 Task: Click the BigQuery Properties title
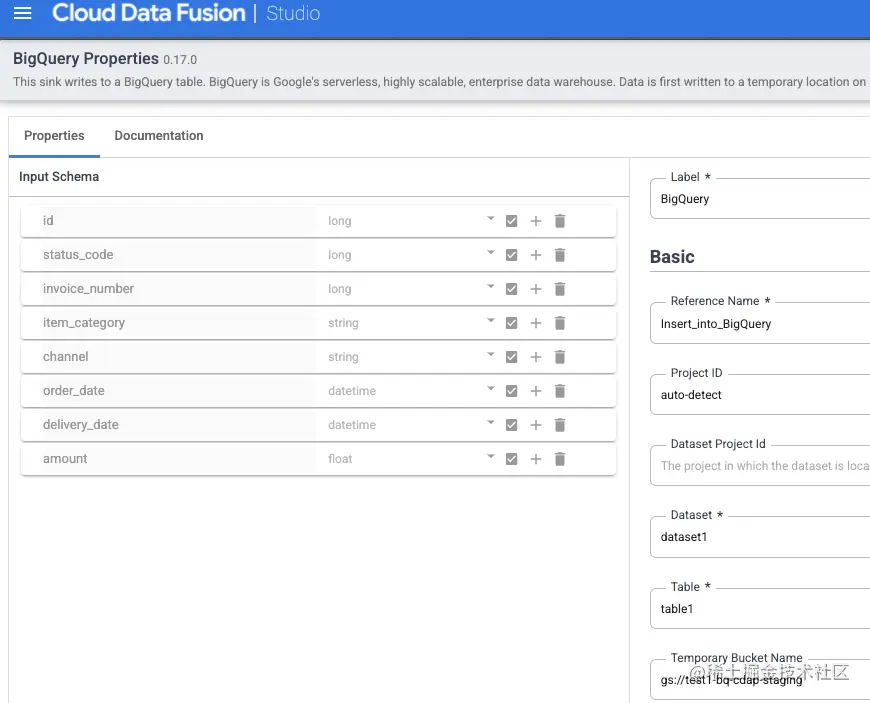[85, 58]
